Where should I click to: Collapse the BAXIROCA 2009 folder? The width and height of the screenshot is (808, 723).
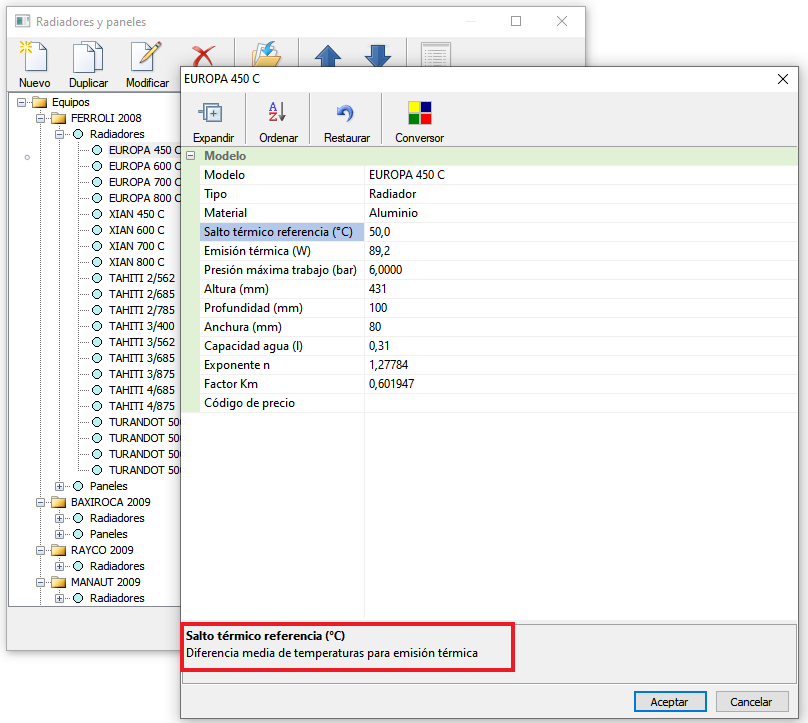[x=41, y=502]
